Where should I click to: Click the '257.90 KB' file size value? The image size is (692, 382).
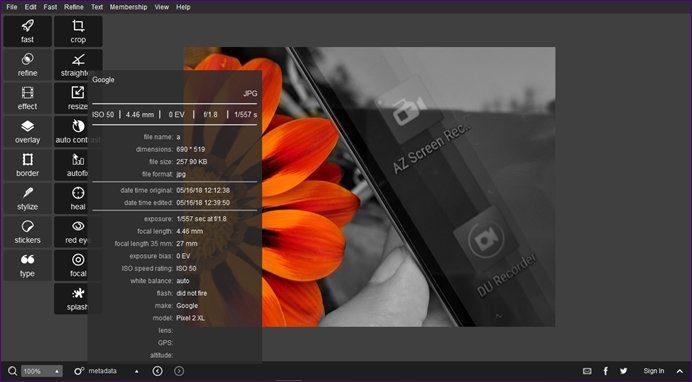tap(192, 162)
